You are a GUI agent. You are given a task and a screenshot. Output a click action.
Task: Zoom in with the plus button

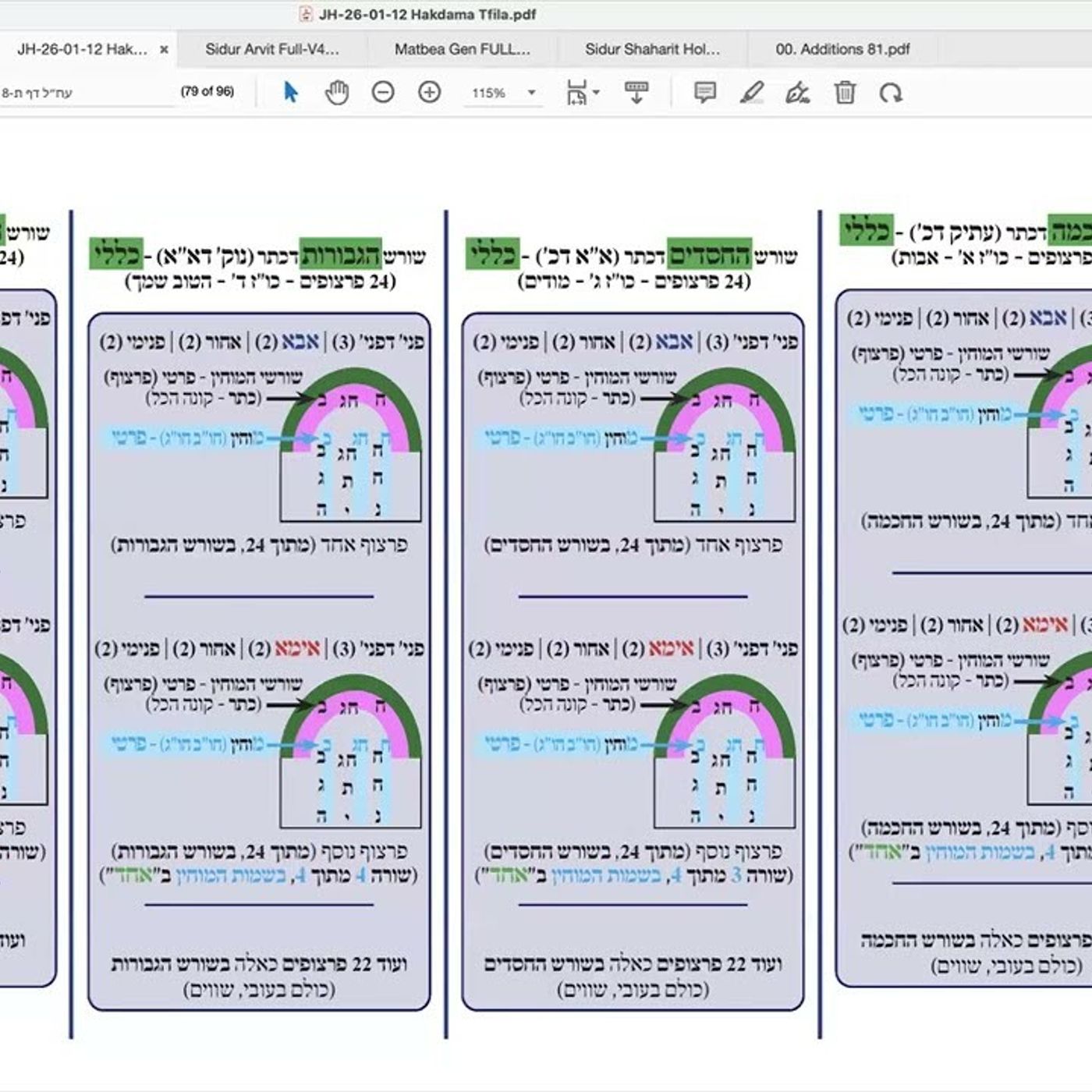point(430,92)
